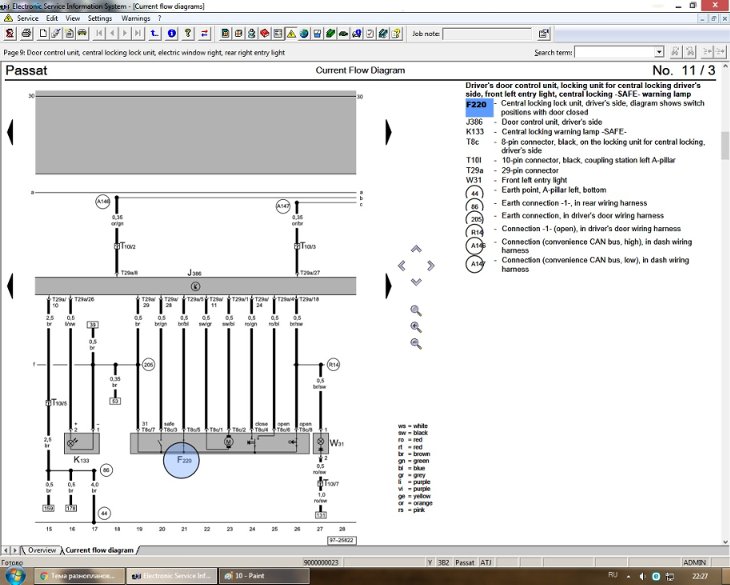Click the dark green car toolbar icon
This screenshot has height=585, width=730.
[344, 34]
